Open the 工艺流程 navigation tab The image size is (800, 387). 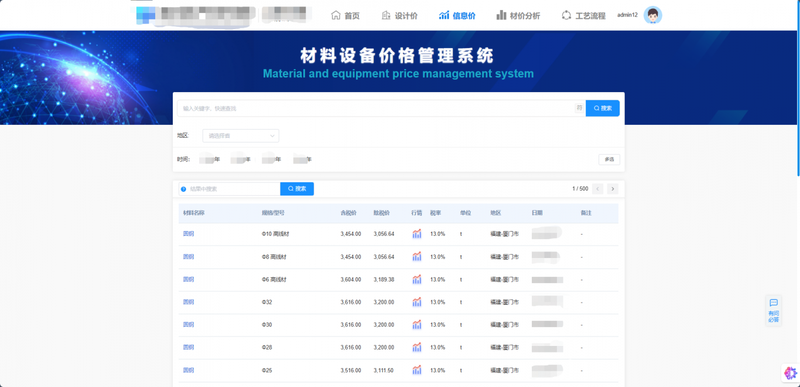(584, 15)
